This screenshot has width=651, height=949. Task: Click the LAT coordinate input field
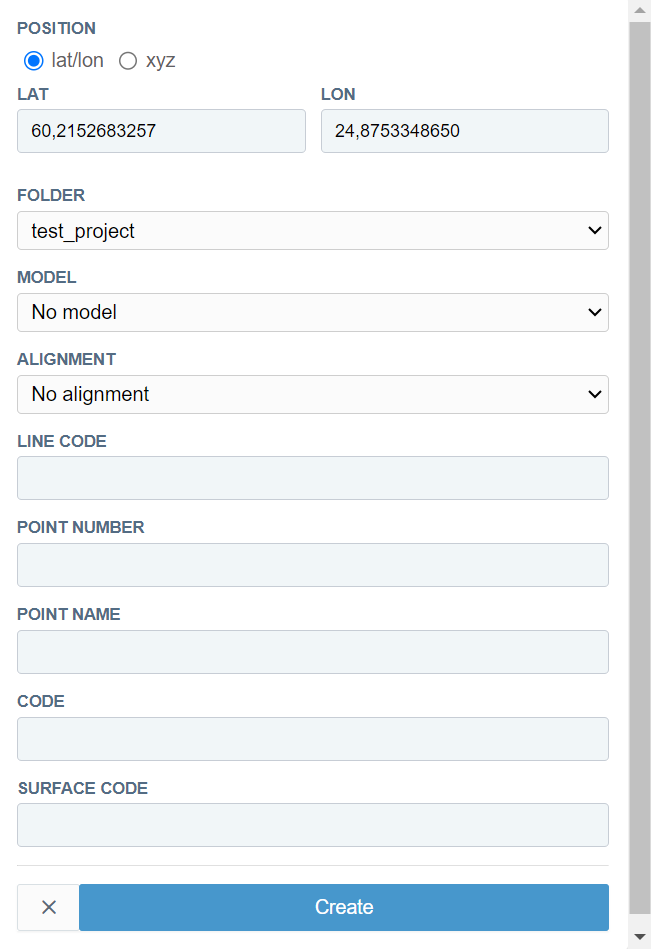(161, 131)
